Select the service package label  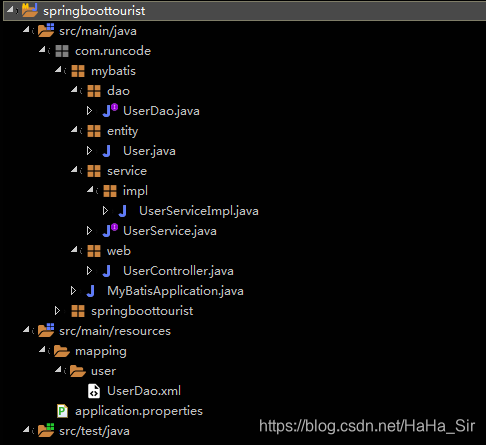pos(127,171)
